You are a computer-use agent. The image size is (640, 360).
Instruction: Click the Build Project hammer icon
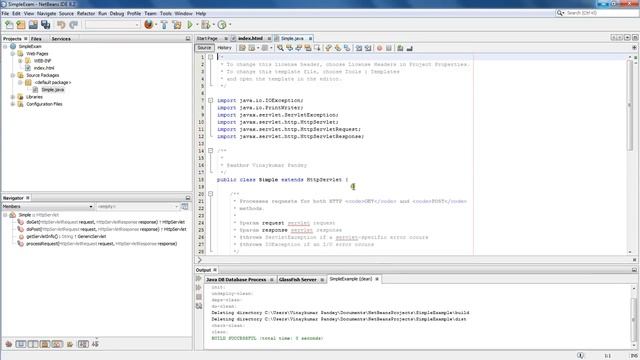pyautogui.click(x=164, y=25)
